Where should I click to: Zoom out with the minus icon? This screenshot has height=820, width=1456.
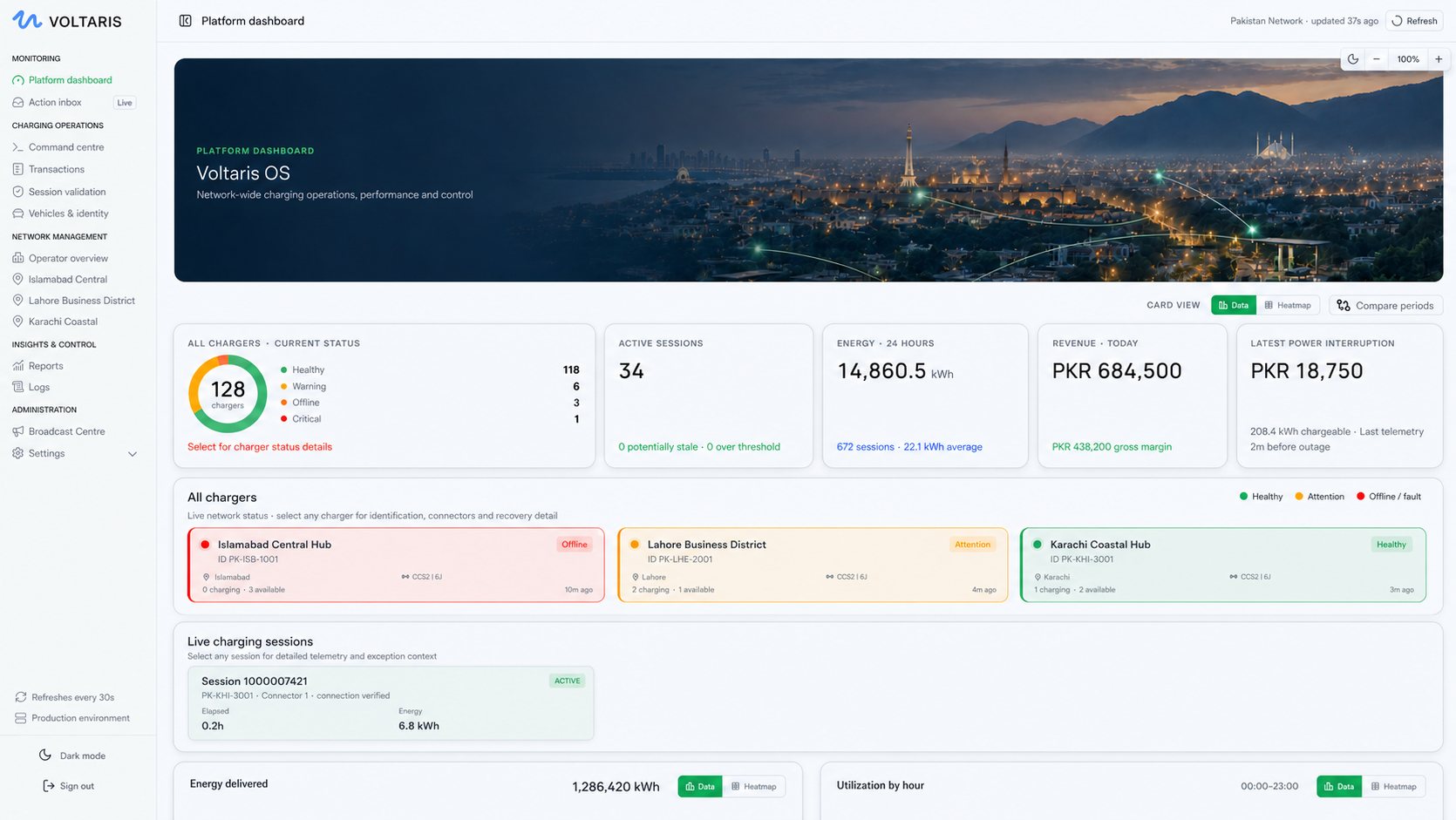1377,59
